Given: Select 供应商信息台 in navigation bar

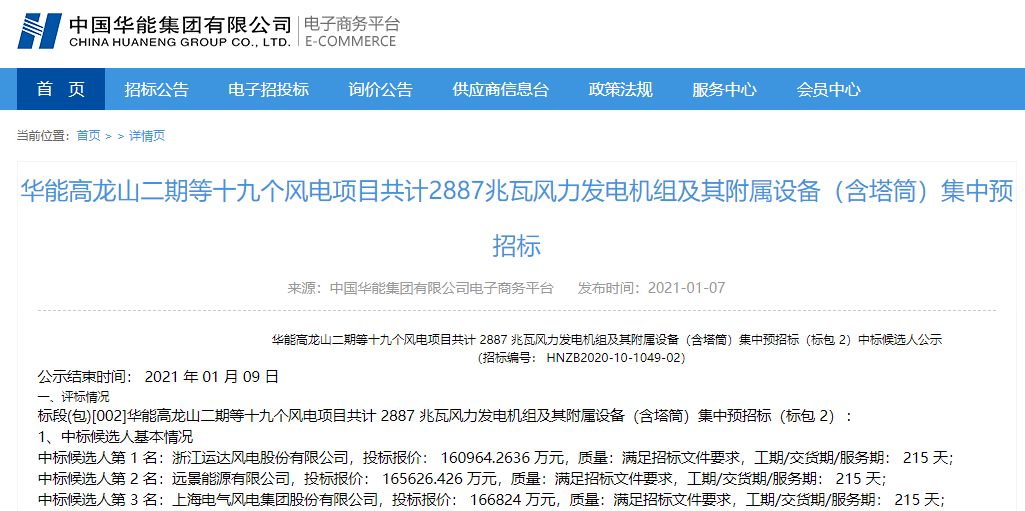Looking at the screenshot, I should click(500, 89).
